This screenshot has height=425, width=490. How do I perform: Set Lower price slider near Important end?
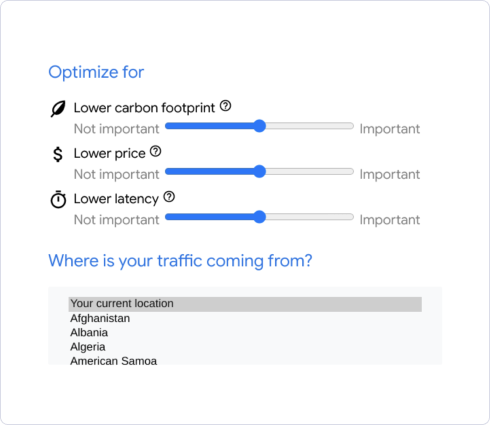tap(345, 171)
